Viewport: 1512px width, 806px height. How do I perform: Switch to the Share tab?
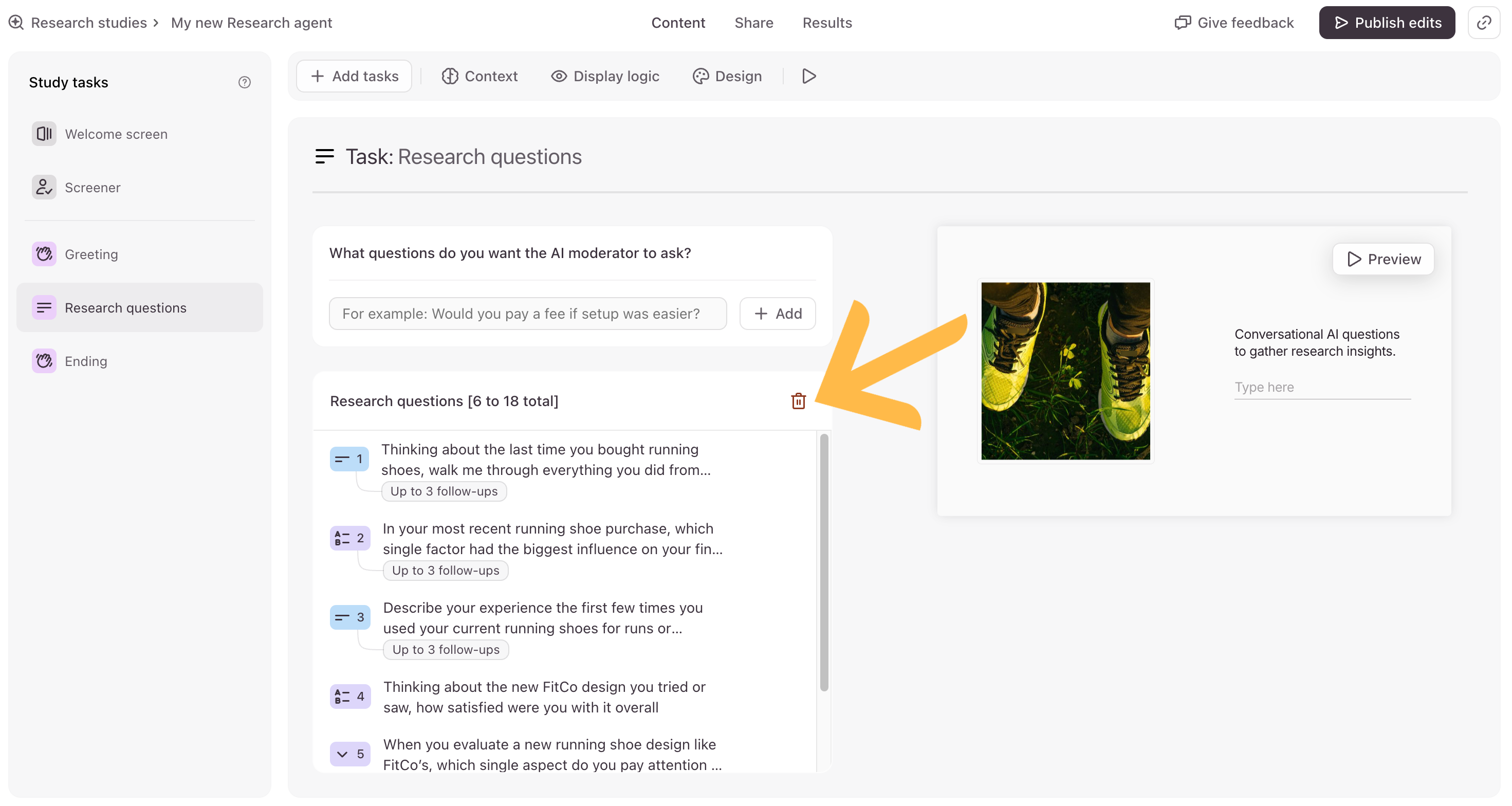click(753, 23)
